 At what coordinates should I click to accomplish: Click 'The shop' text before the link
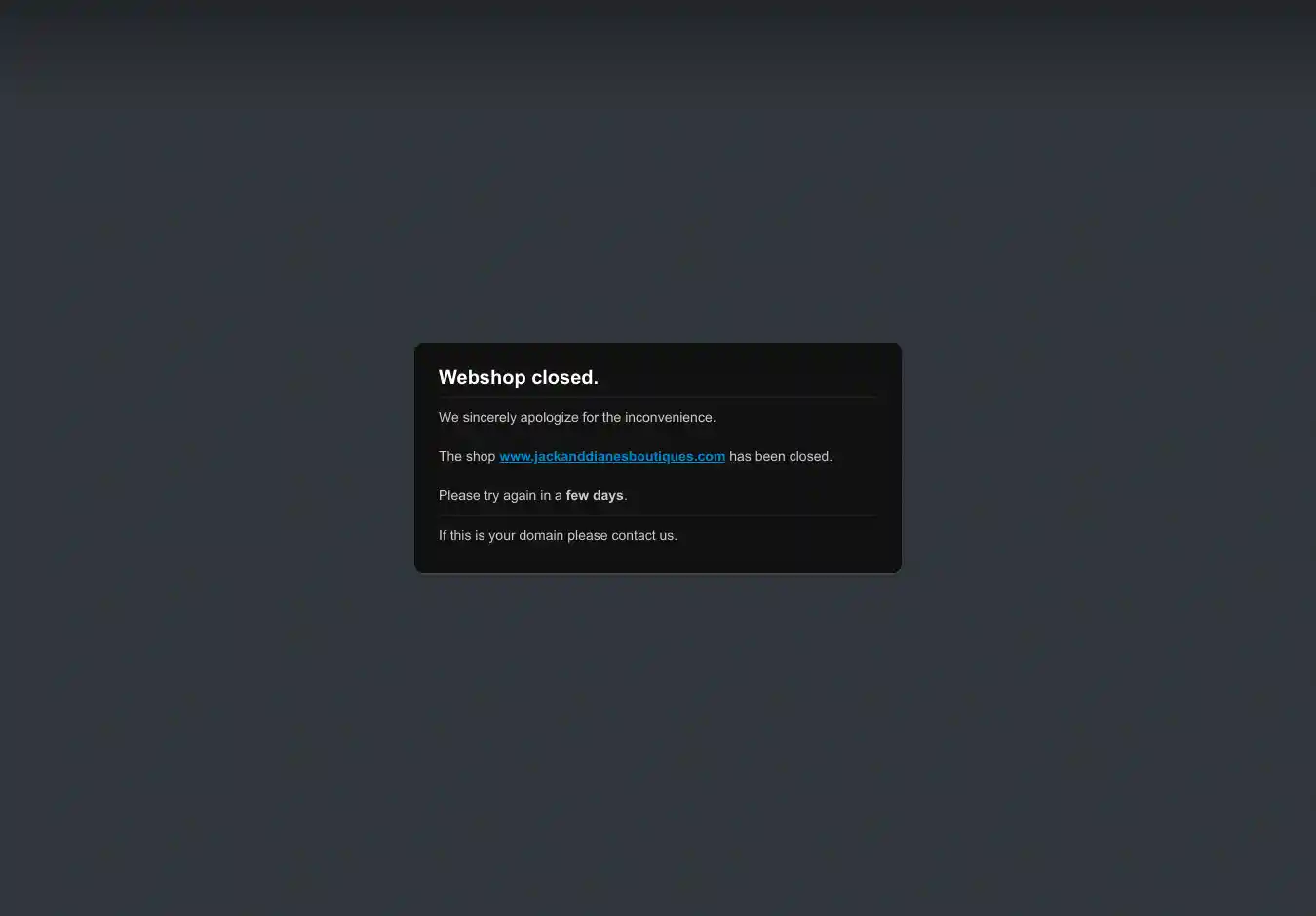[x=467, y=456]
